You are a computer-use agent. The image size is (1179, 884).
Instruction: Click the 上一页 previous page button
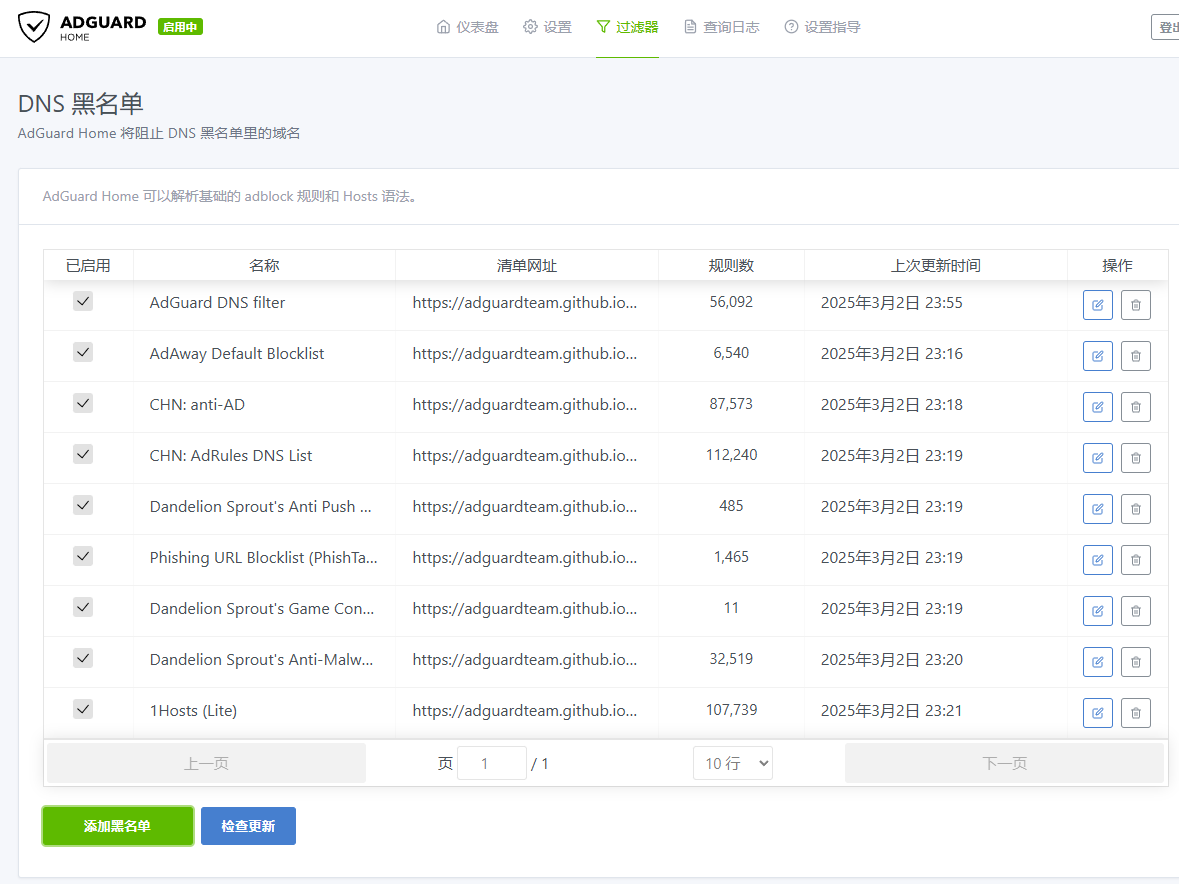point(206,764)
